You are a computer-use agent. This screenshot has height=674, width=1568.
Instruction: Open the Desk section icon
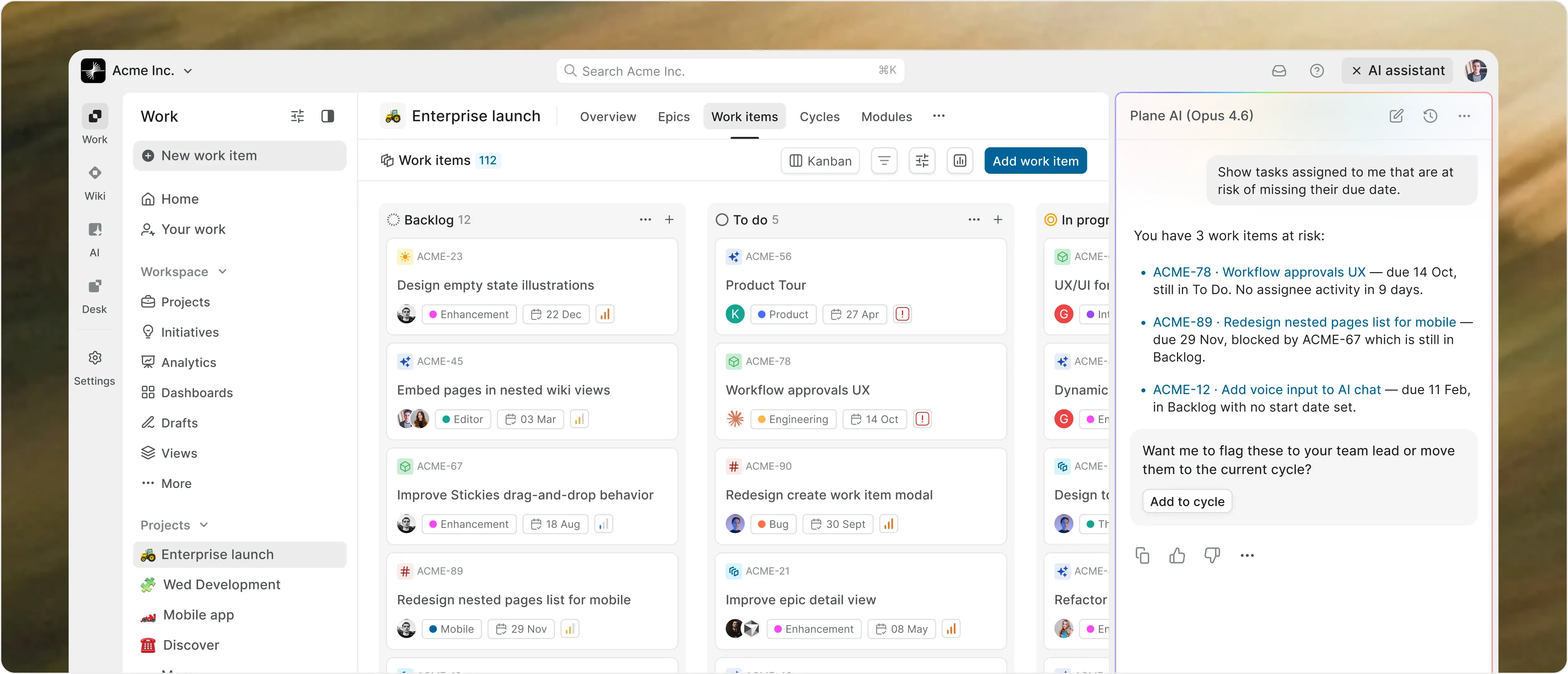click(x=94, y=286)
